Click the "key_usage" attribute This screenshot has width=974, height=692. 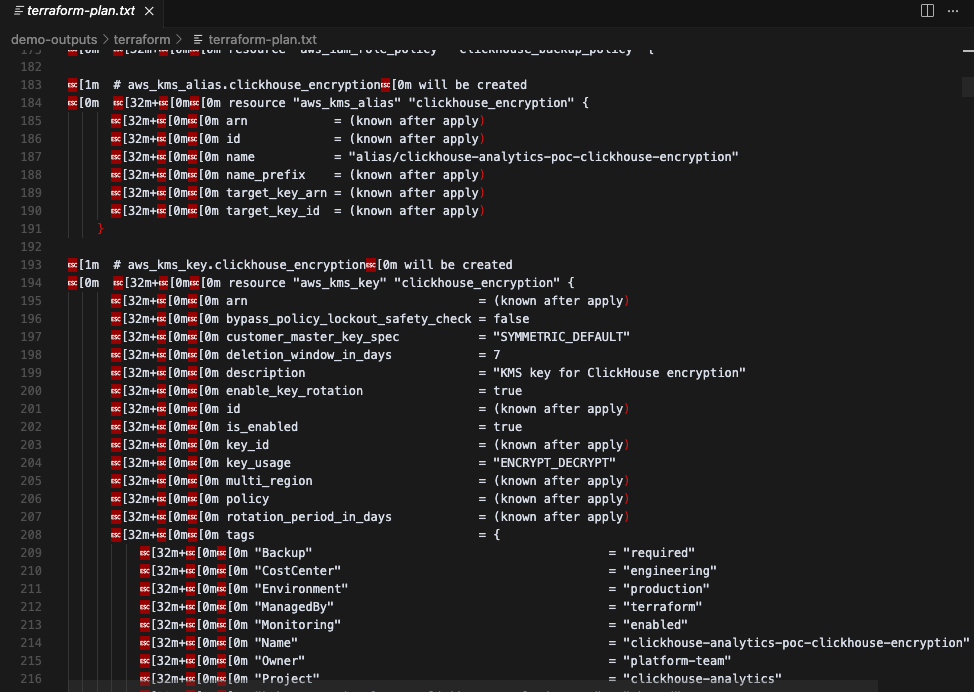pyautogui.click(x=258, y=463)
